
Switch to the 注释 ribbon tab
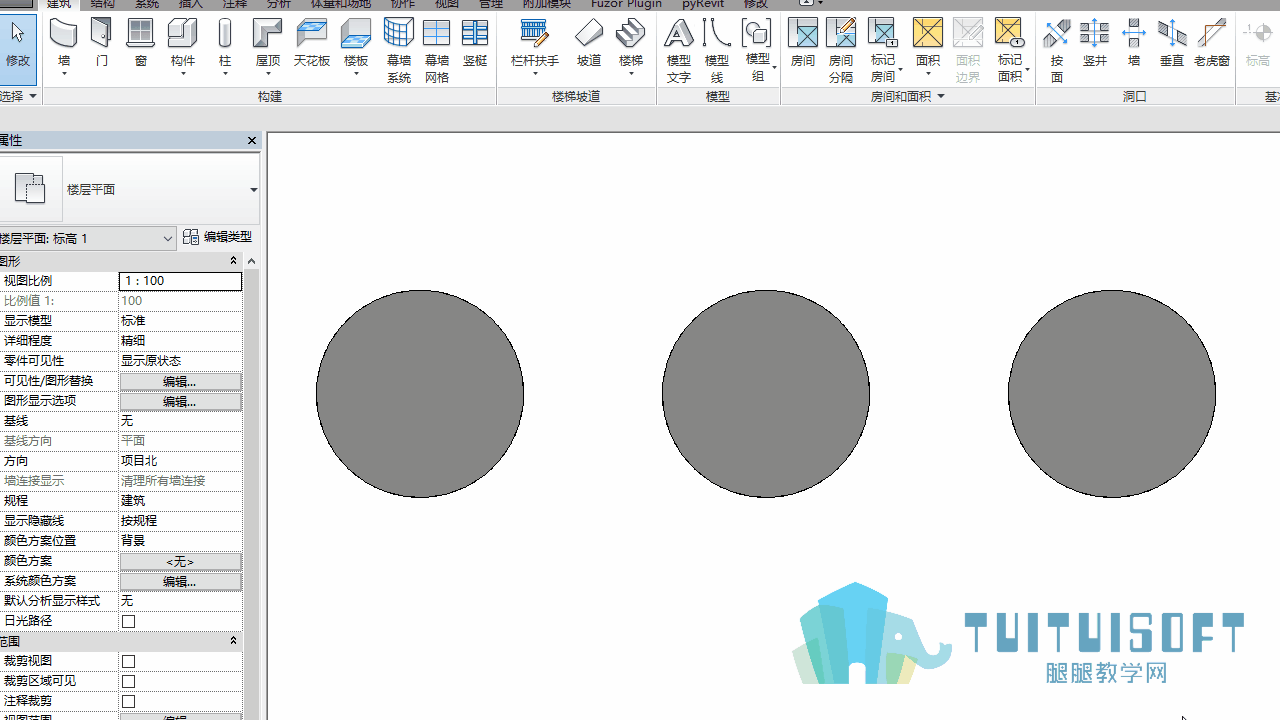coord(235,4)
